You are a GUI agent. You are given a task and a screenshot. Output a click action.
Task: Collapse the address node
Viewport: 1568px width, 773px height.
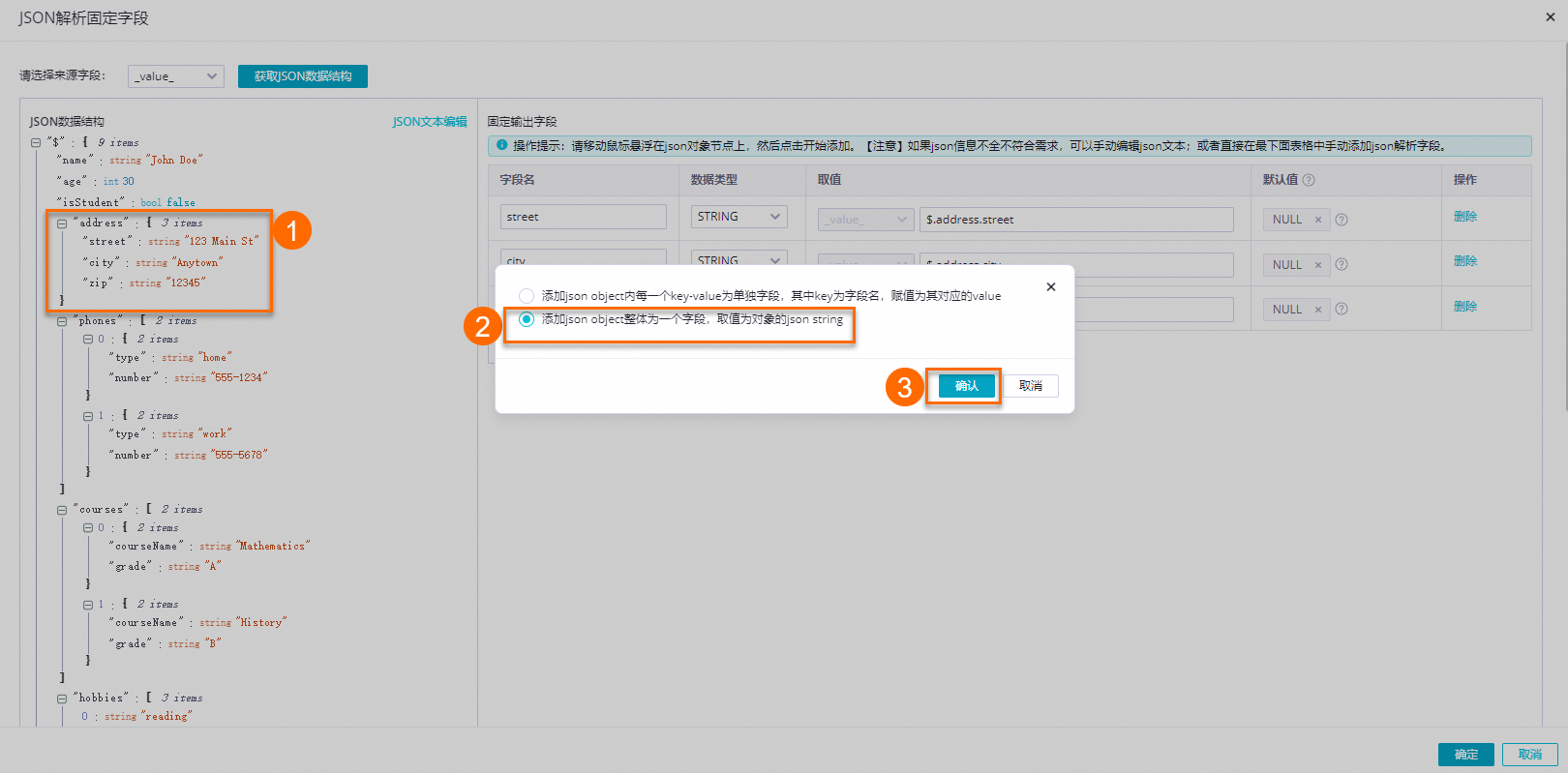(62, 223)
